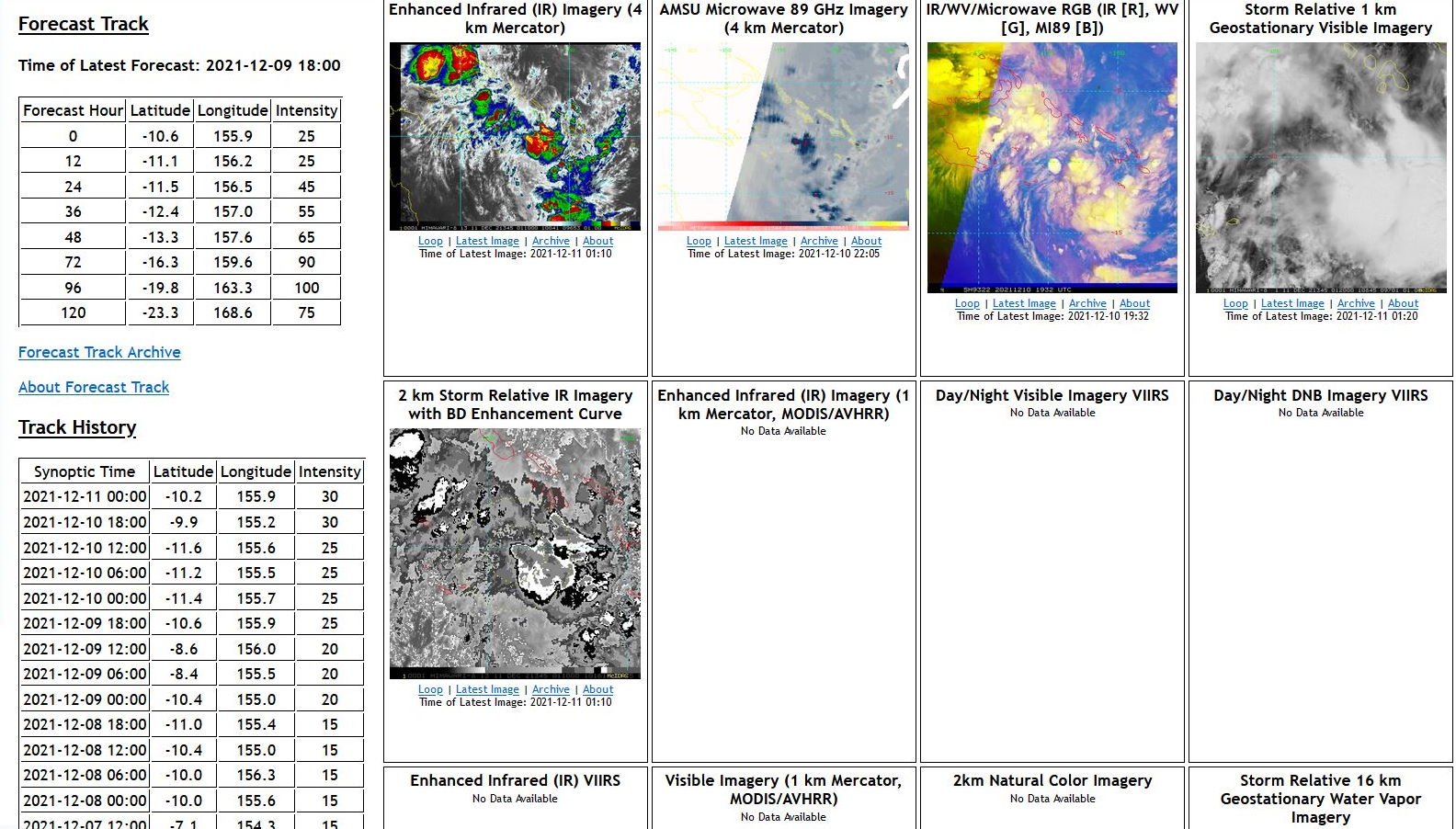The image size is (1456, 829).
Task: Open Archive under BD Enhancement Curve imagery
Action: click(x=551, y=689)
